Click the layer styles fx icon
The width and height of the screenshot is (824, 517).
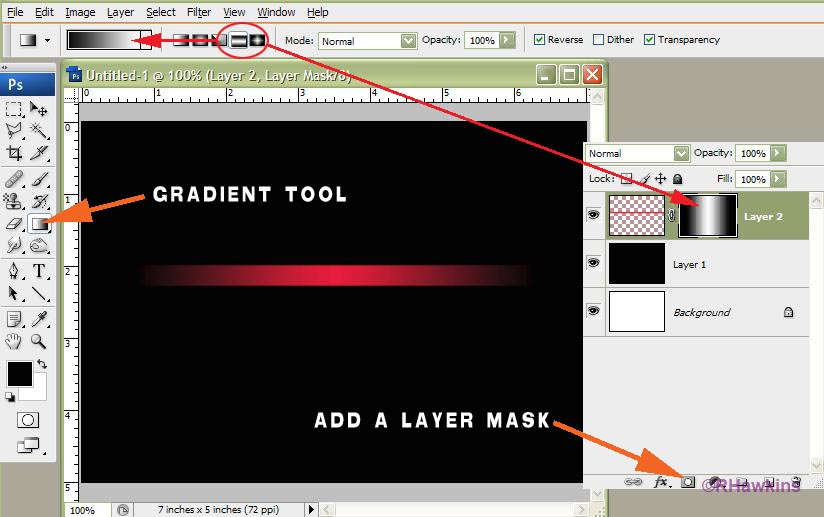[661, 481]
